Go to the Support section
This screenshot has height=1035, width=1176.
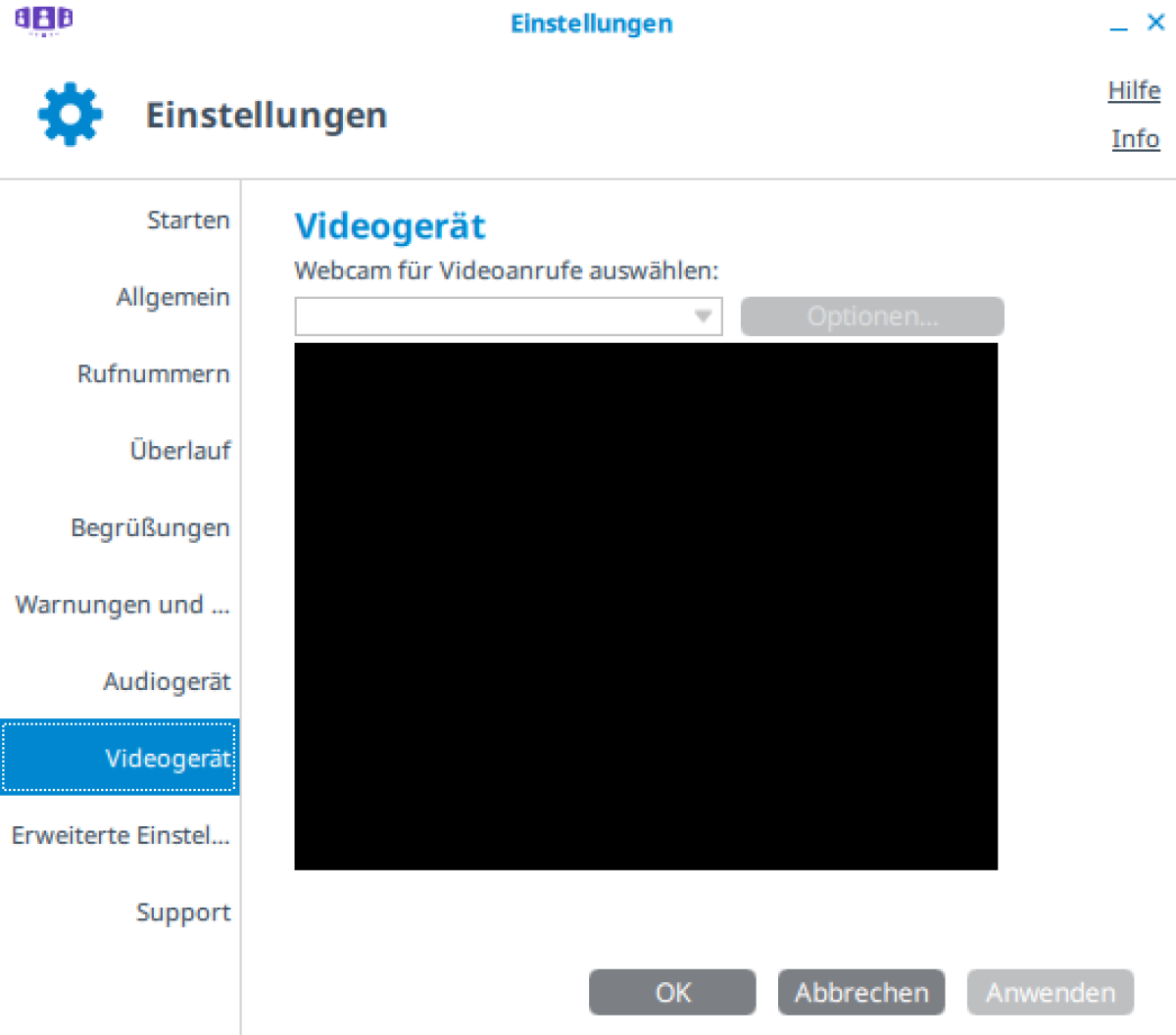point(183,912)
